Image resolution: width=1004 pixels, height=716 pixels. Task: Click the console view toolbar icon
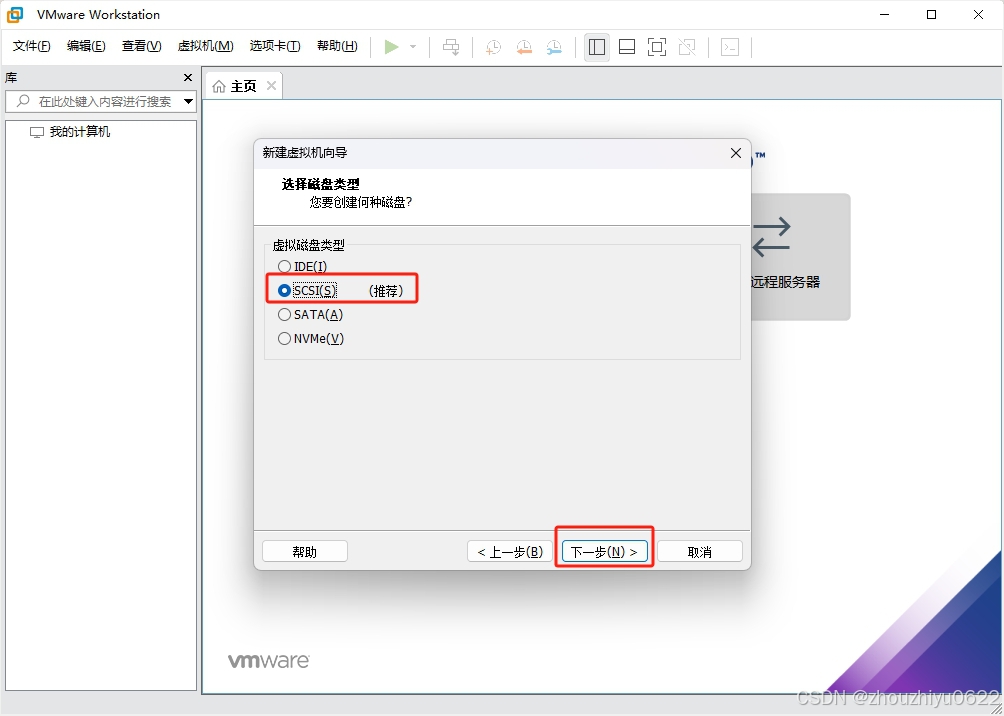[x=730, y=47]
